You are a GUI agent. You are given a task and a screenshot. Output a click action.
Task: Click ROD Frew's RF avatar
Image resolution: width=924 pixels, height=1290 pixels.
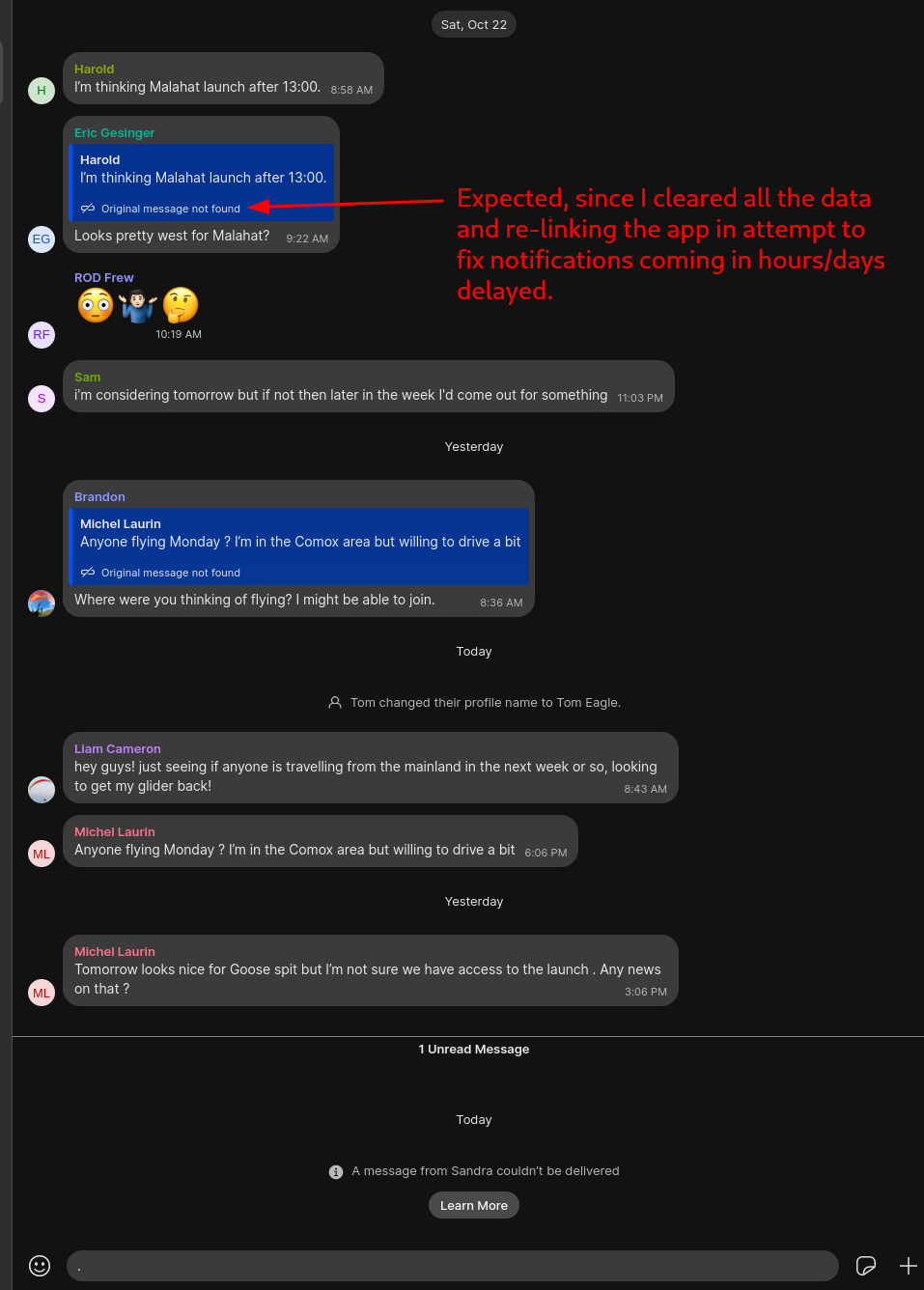coord(41,334)
